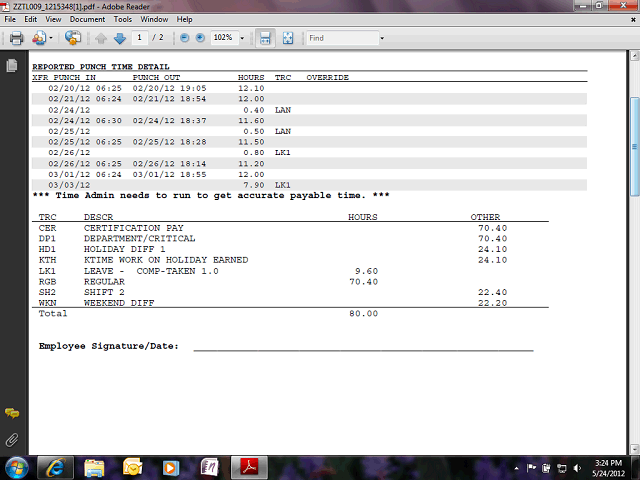The height and width of the screenshot is (480, 640).
Task: Open the Attachments paperclip panel
Action: point(12,440)
